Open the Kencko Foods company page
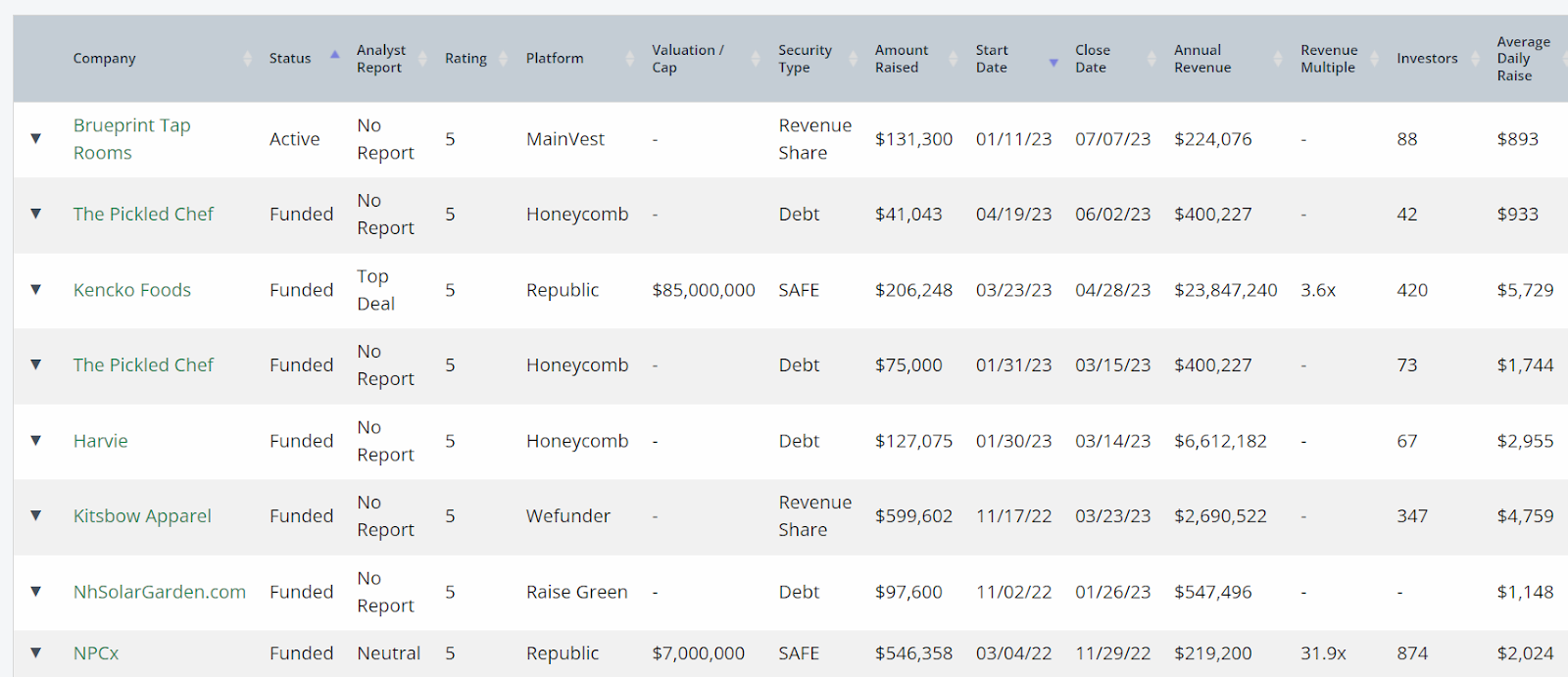 tap(132, 290)
